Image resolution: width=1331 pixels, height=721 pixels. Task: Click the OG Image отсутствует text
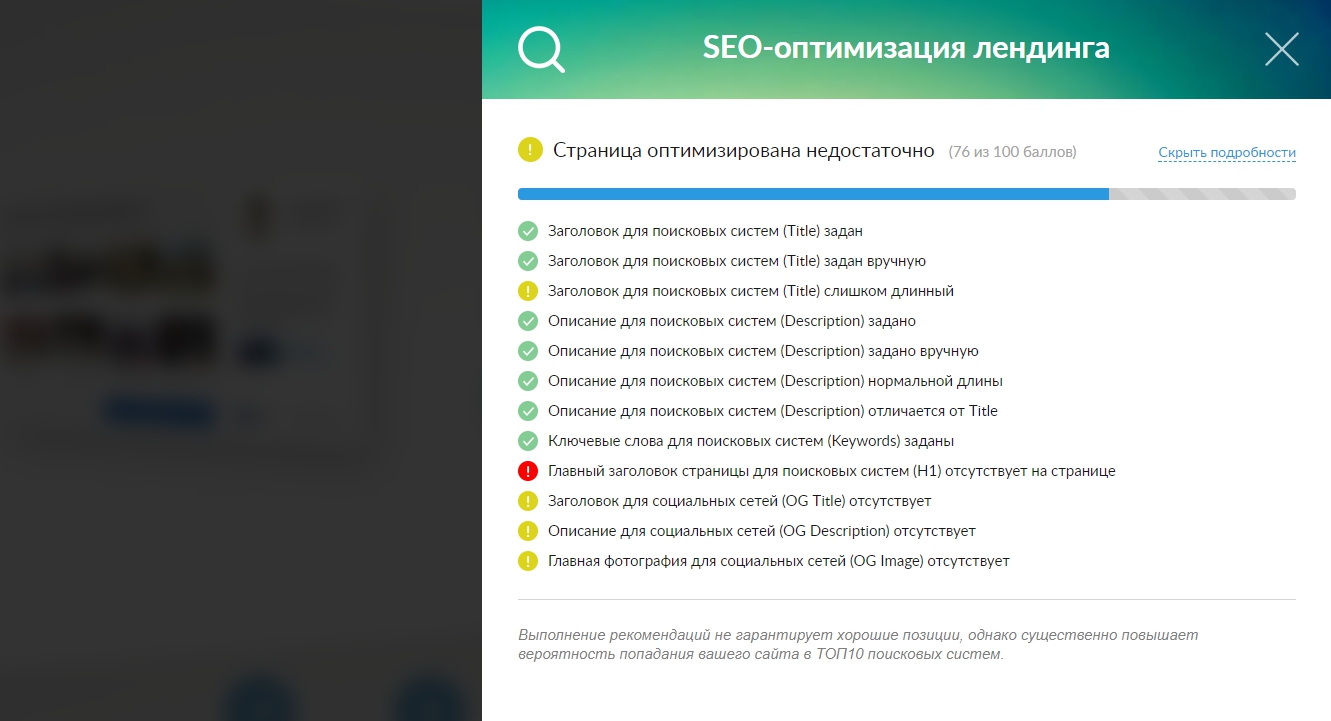(778, 561)
